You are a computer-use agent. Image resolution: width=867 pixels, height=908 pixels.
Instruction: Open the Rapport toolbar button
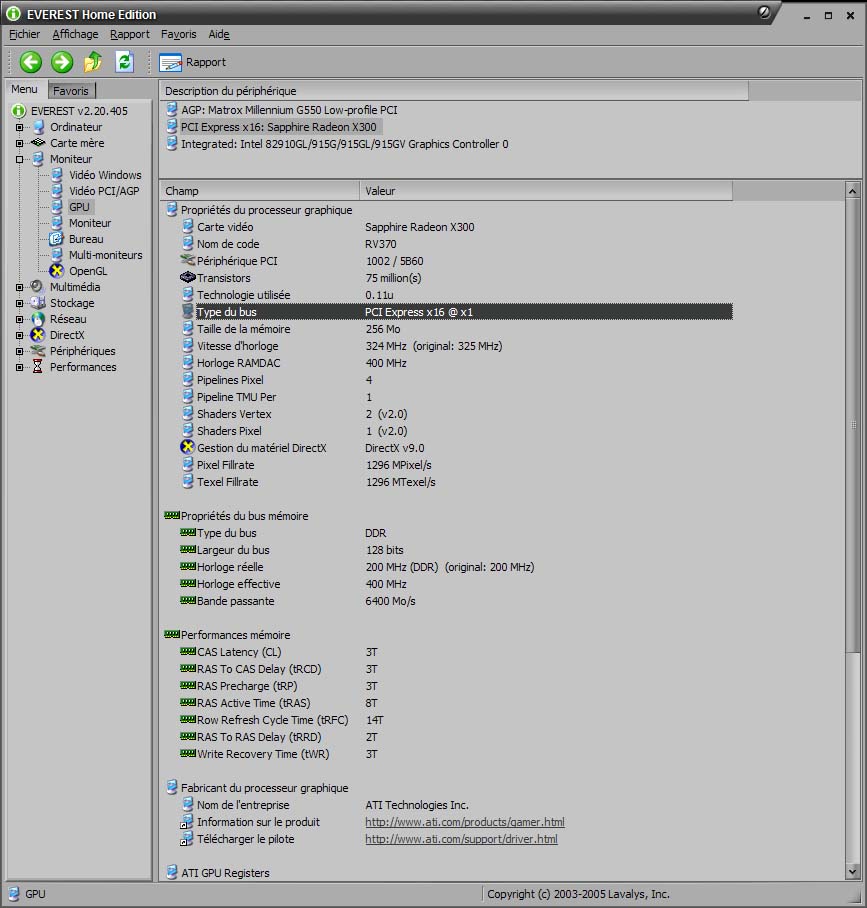[193, 62]
